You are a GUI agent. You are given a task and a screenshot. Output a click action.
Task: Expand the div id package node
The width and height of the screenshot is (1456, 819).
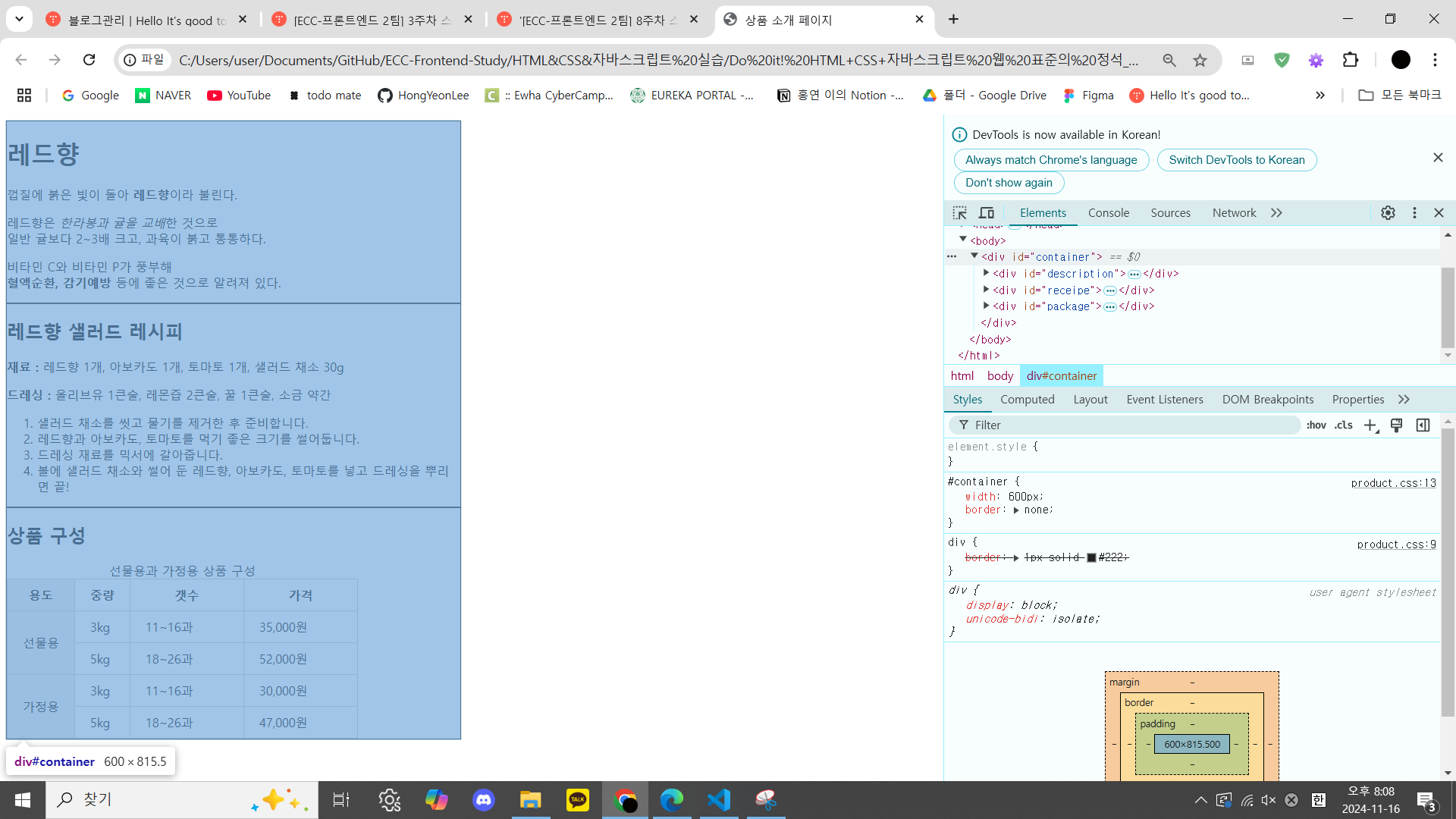coord(987,306)
